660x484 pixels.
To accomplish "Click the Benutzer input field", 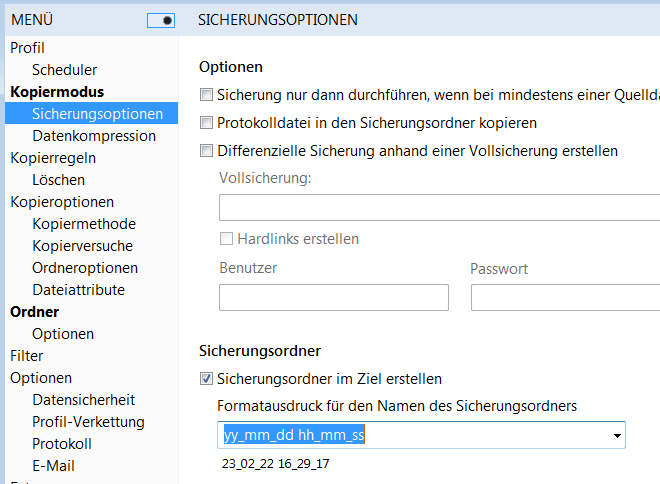I will (x=333, y=297).
